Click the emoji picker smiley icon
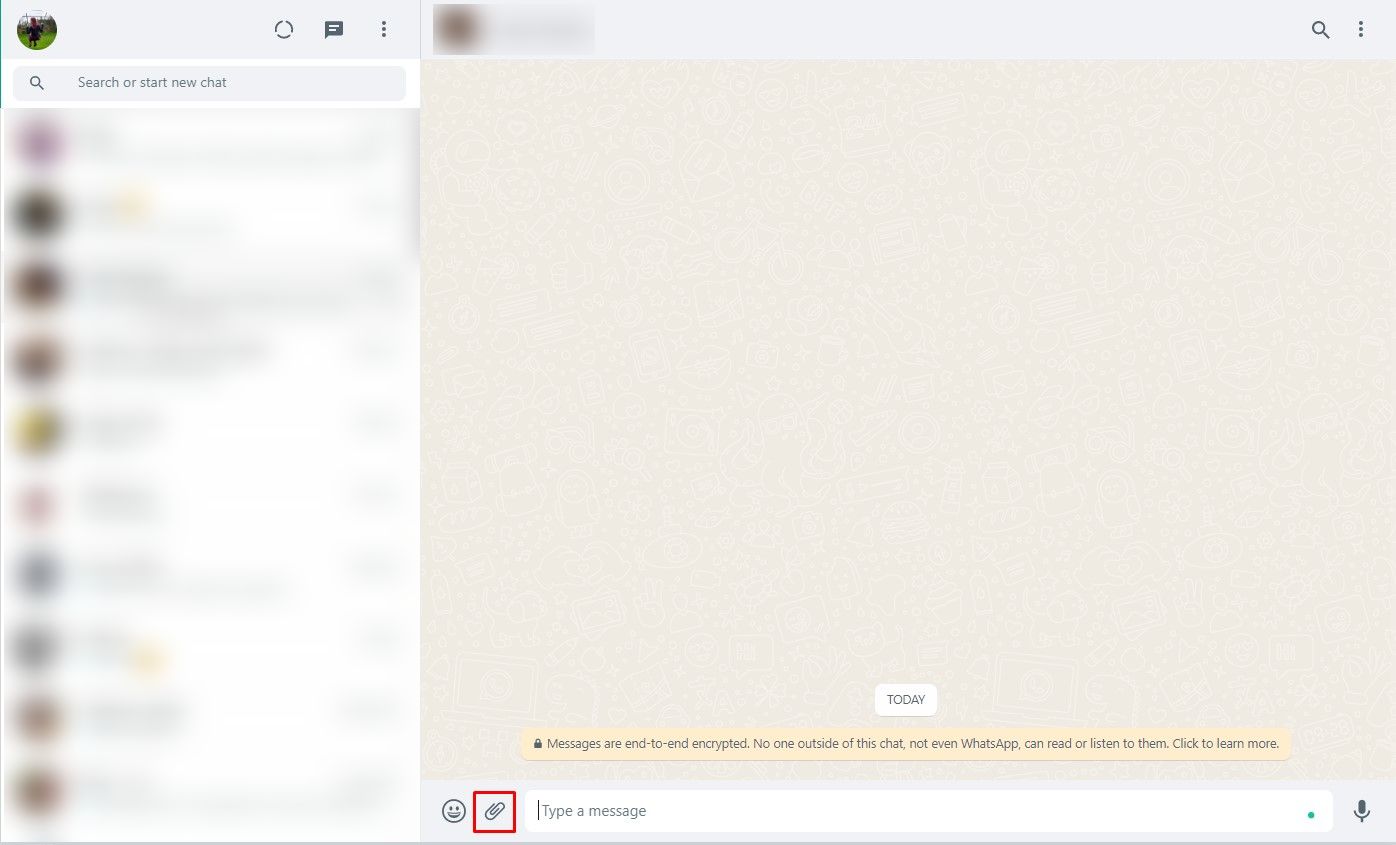This screenshot has width=1396, height=845. click(454, 811)
